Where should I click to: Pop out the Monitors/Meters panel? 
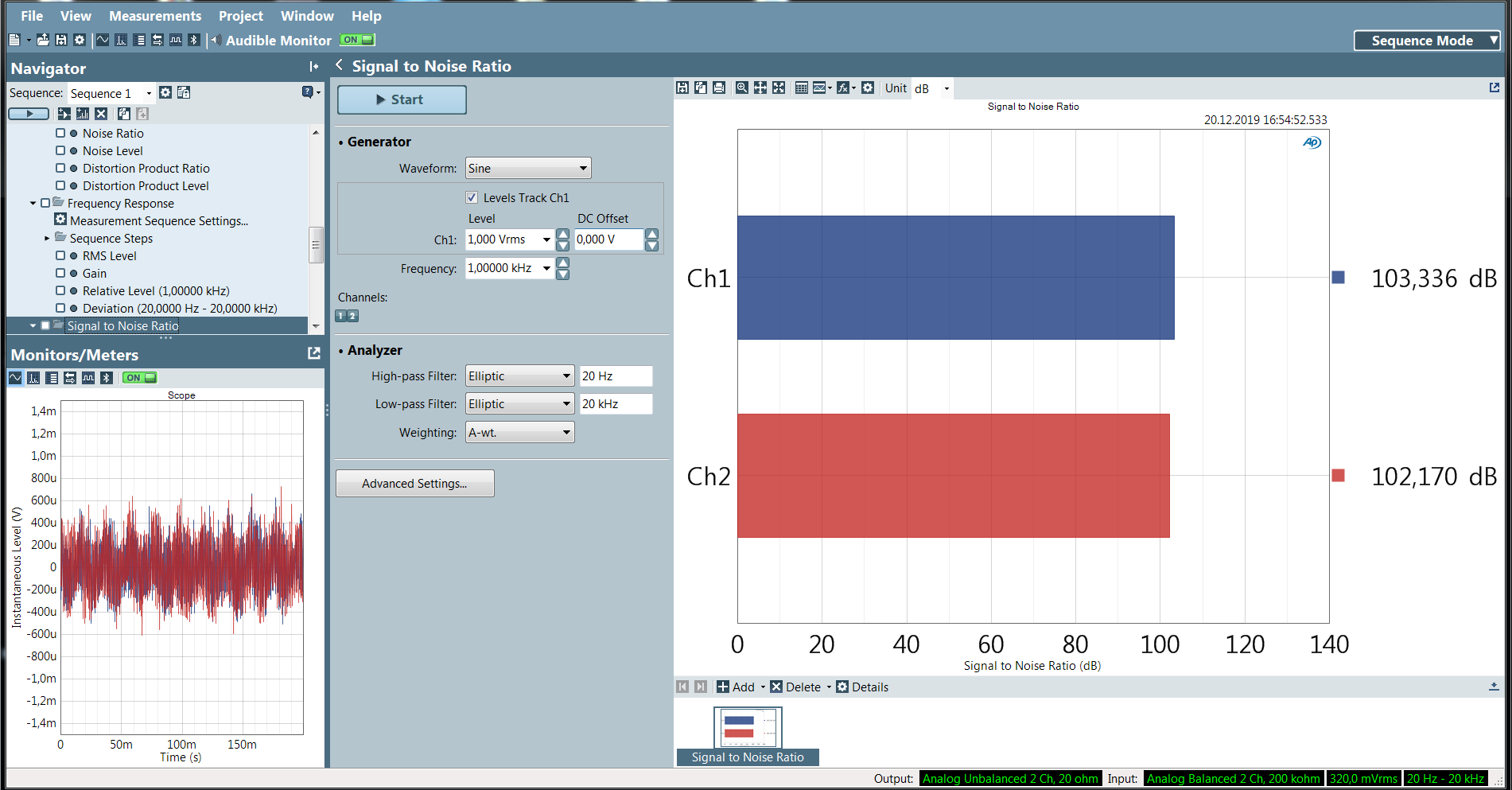[314, 353]
